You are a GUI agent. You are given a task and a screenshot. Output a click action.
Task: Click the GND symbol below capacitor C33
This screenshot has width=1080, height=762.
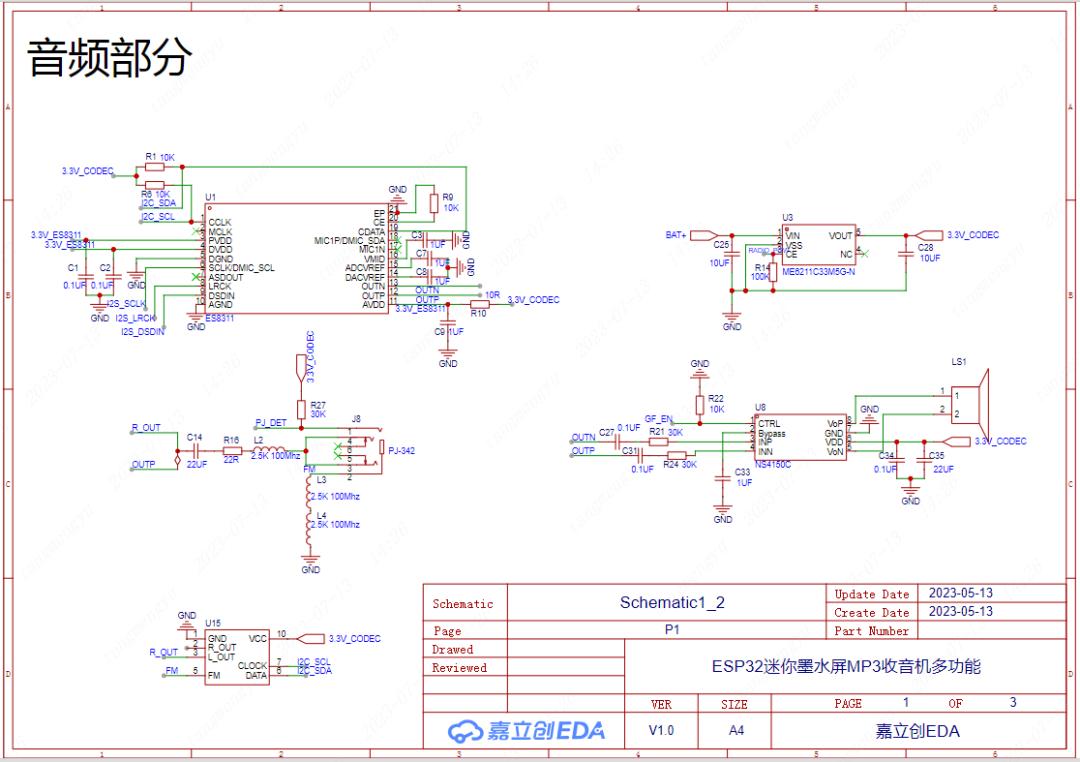[x=722, y=510]
